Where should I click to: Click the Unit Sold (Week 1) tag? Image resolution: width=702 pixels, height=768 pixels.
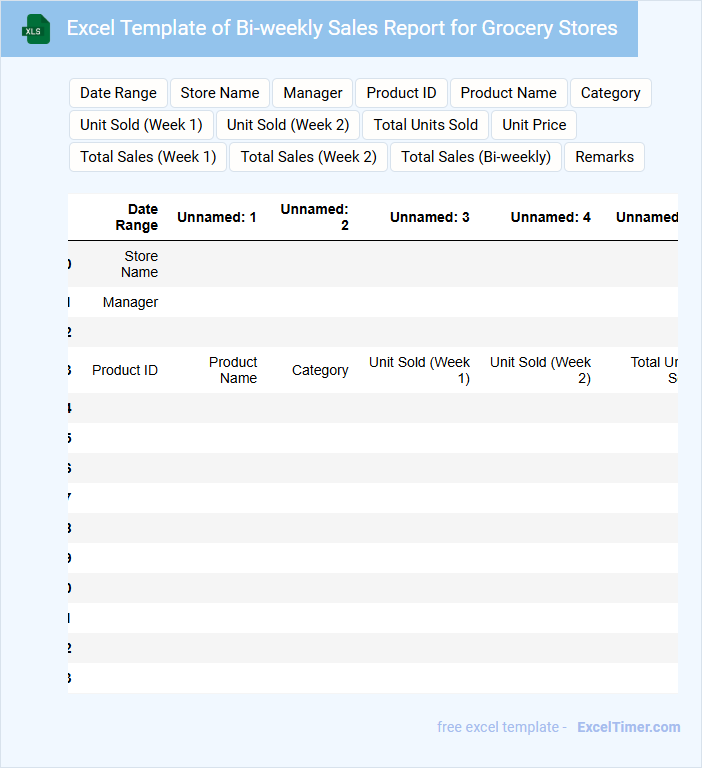pyautogui.click(x=141, y=125)
